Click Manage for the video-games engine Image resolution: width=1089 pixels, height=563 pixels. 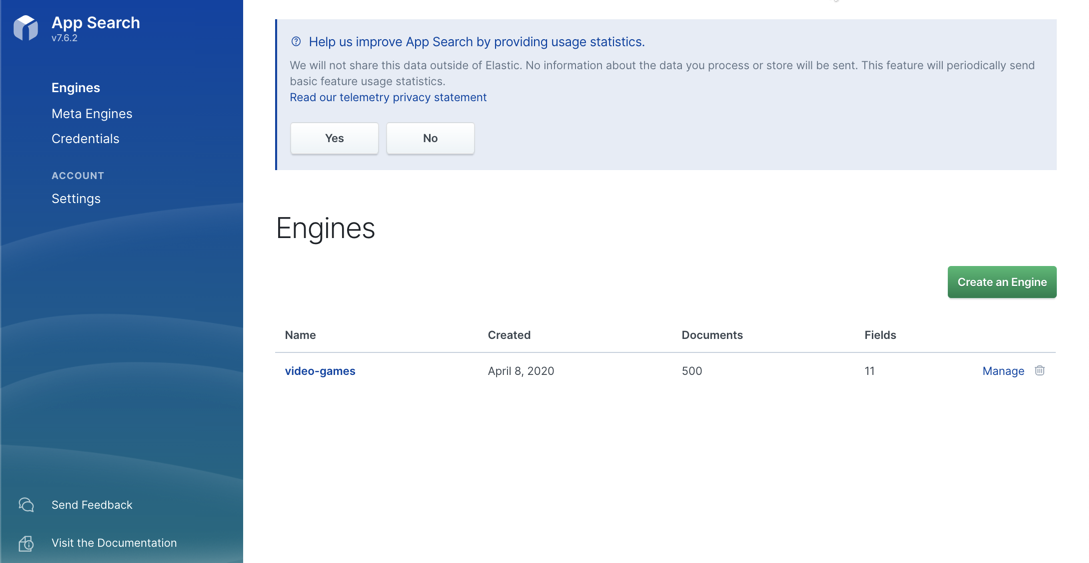point(1003,371)
